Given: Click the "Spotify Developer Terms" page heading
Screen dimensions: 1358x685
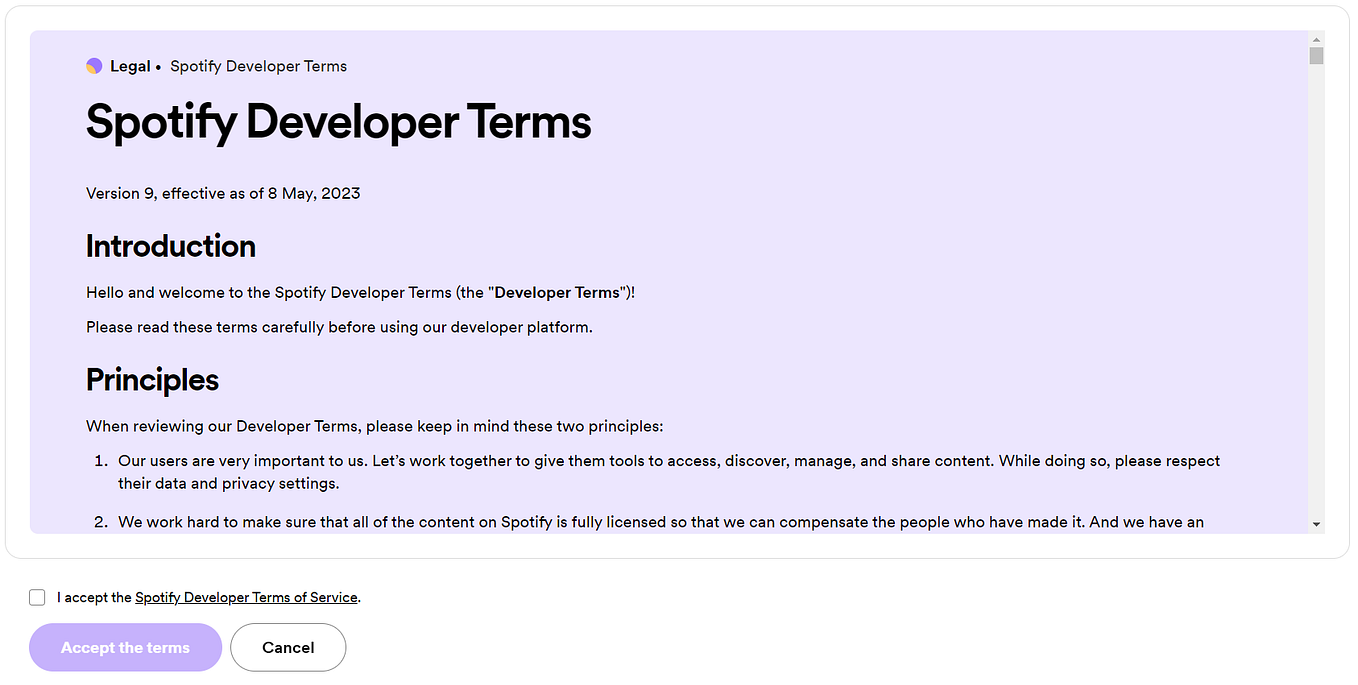Looking at the screenshot, I should [338, 122].
